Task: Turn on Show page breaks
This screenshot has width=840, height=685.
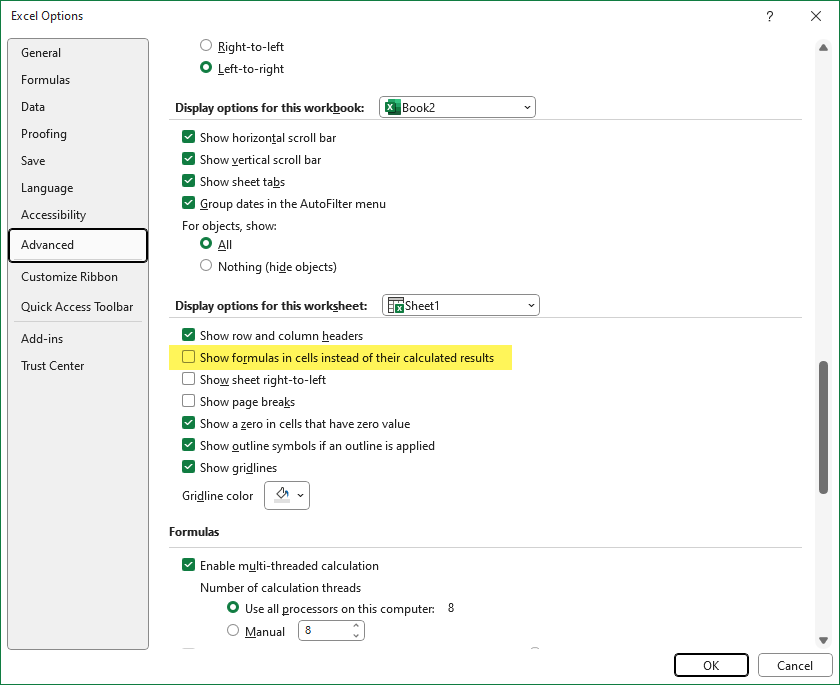Action: tap(188, 402)
